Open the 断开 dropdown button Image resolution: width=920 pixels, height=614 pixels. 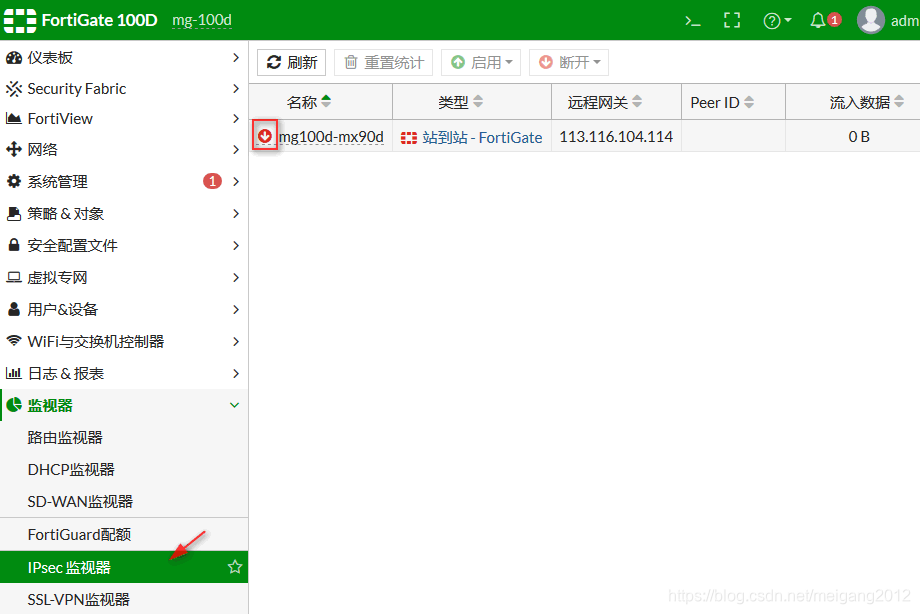pyautogui.click(x=569, y=62)
